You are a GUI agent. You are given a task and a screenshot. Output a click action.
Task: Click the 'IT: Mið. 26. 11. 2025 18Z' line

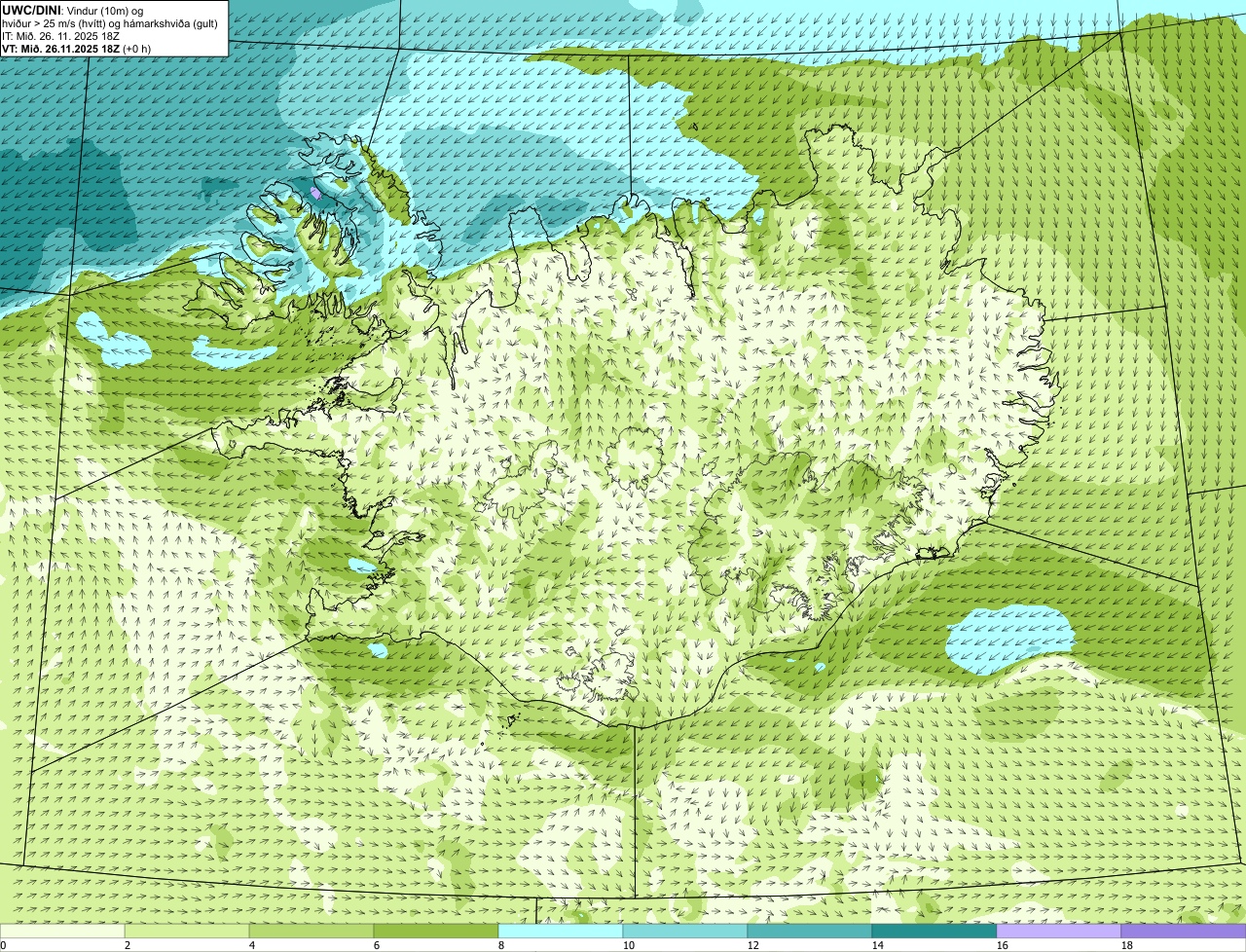pyautogui.click(x=61, y=36)
